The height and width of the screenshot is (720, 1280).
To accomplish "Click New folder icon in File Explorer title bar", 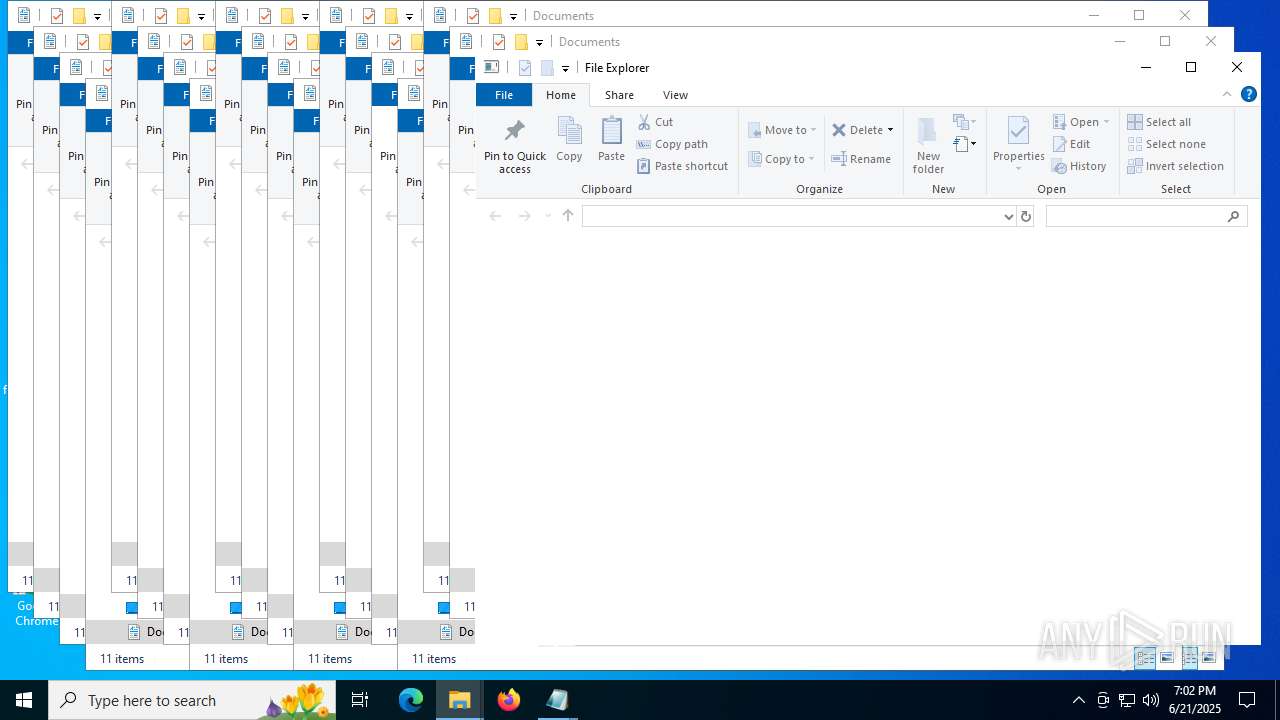I will pos(547,68).
